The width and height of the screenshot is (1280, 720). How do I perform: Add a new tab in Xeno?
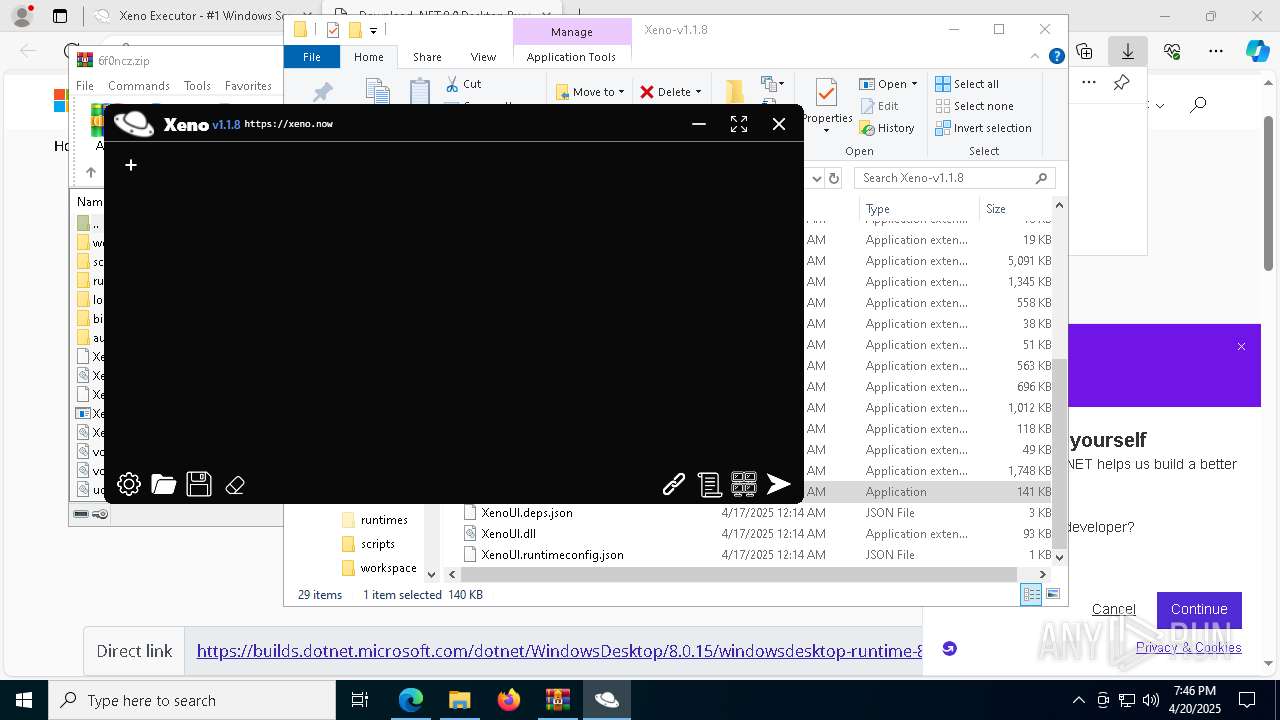pyautogui.click(x=131, y=165)
